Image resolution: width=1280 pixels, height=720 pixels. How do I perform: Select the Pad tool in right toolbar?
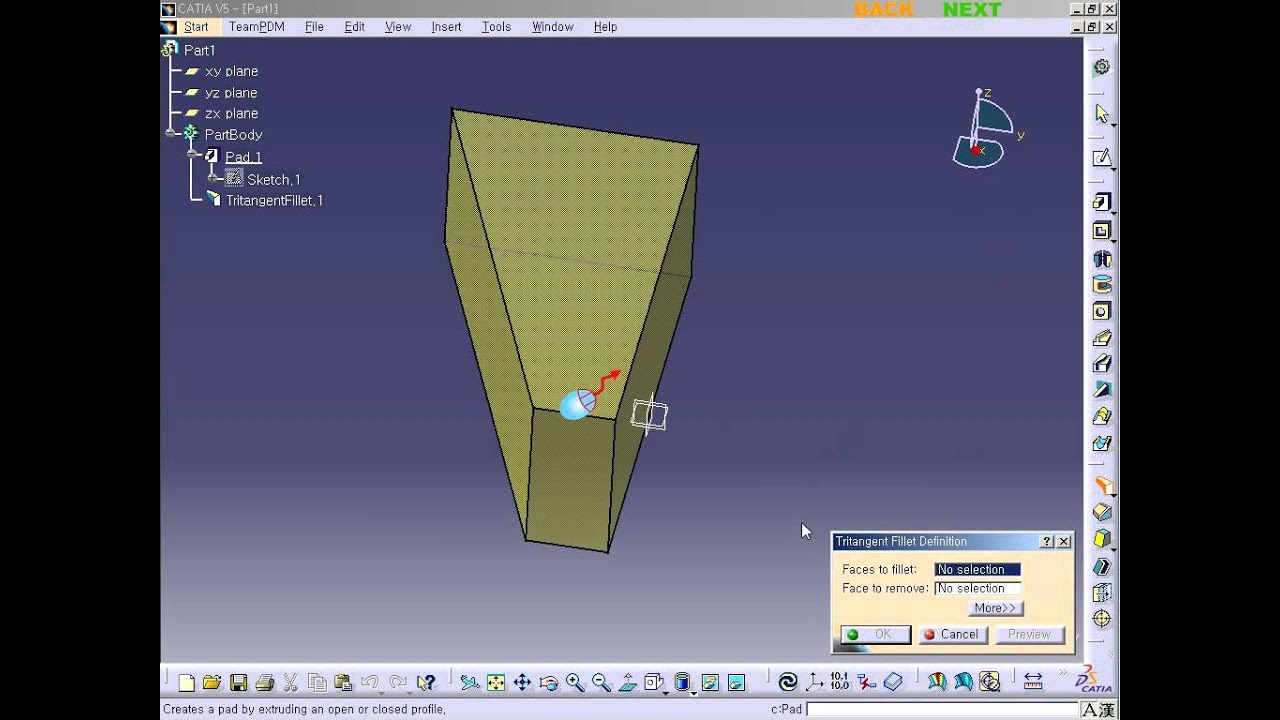[x=1101, y=202]
